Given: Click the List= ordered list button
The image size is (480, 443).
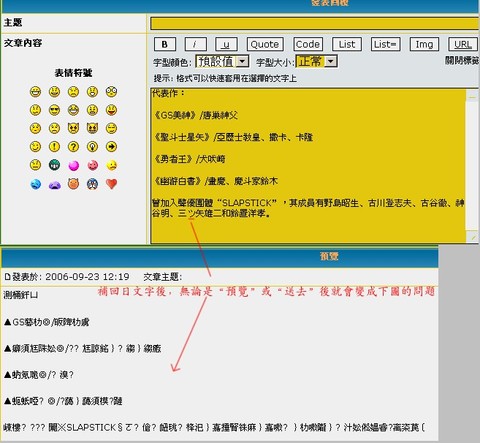Looking at the screenshot, I should point(385,44).
